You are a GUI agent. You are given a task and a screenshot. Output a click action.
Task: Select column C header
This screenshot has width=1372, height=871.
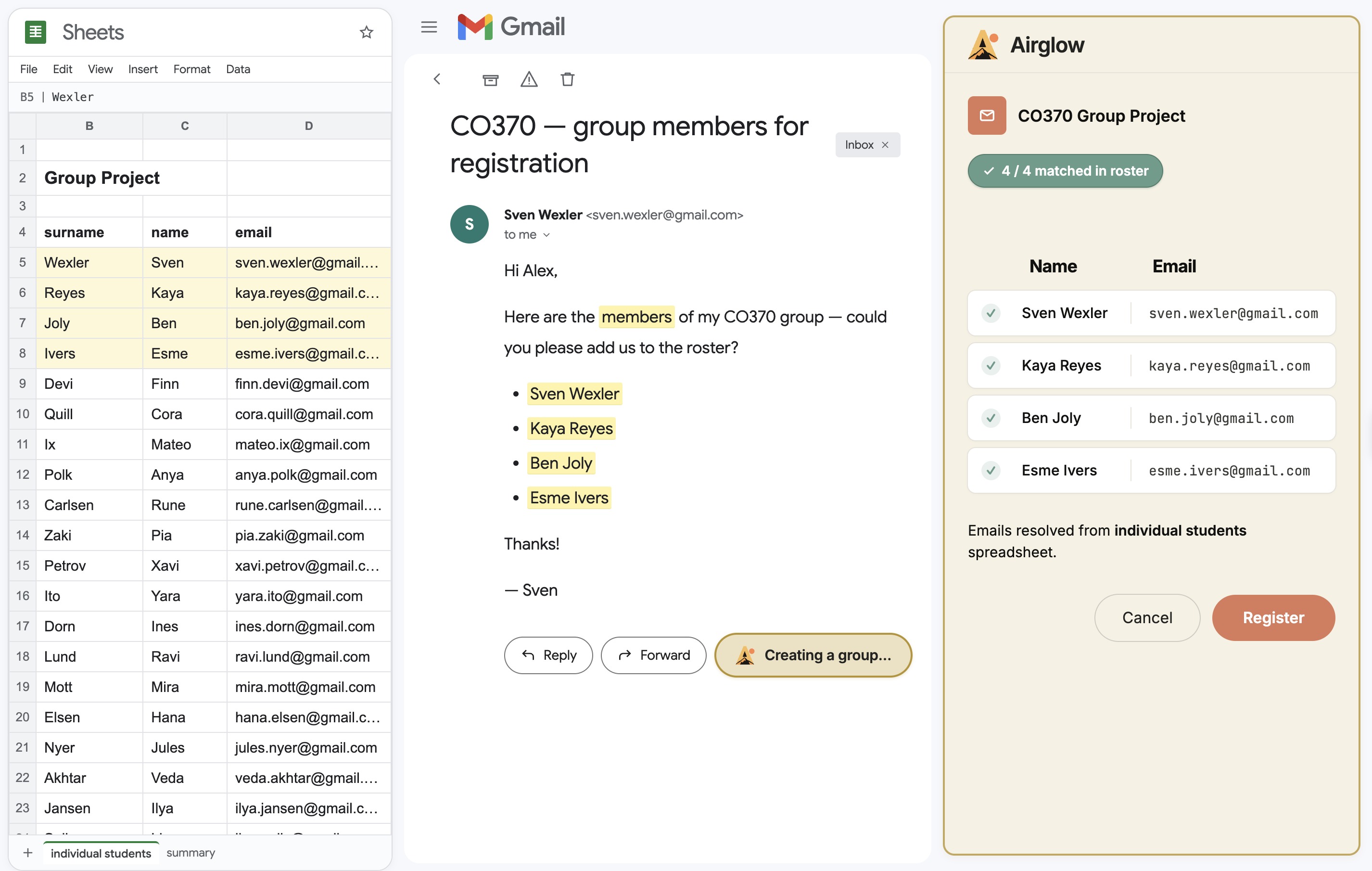coord(185,126)
